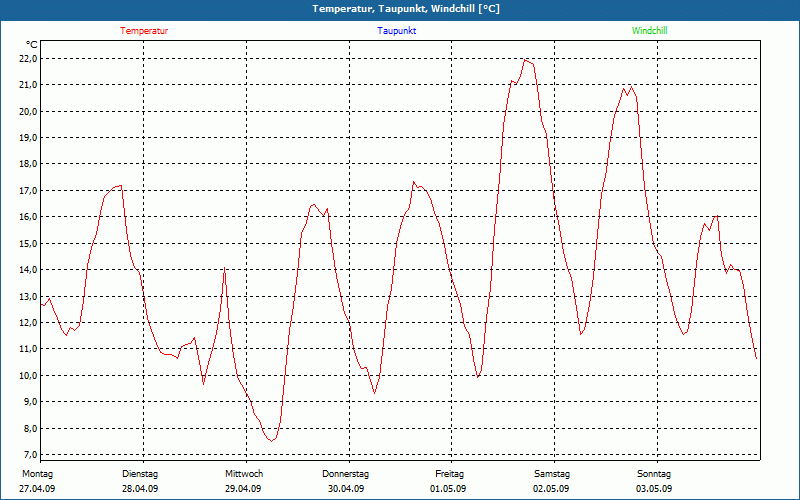Click the date 27.04.09
Viewport: 800px width, 500px height.
(x=37, y=489)
